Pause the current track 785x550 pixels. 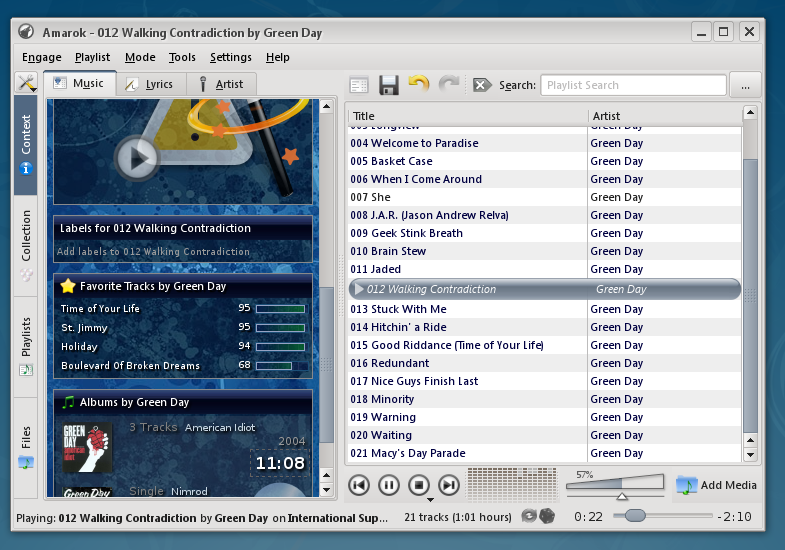[389, 485]
